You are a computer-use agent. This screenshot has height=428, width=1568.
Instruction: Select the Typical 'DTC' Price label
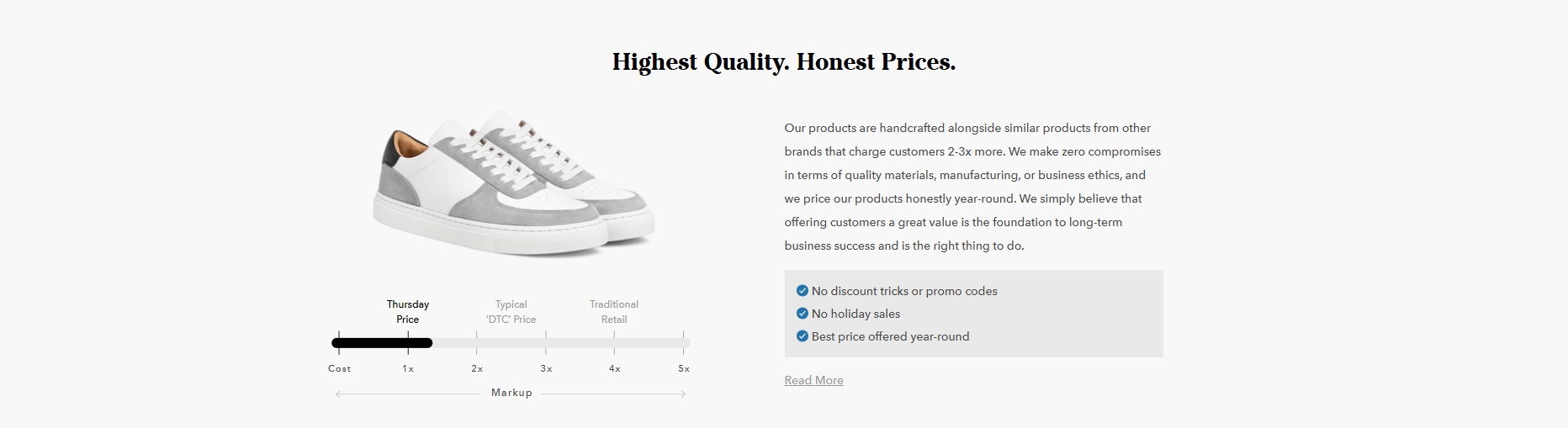[x=511, y=312]
